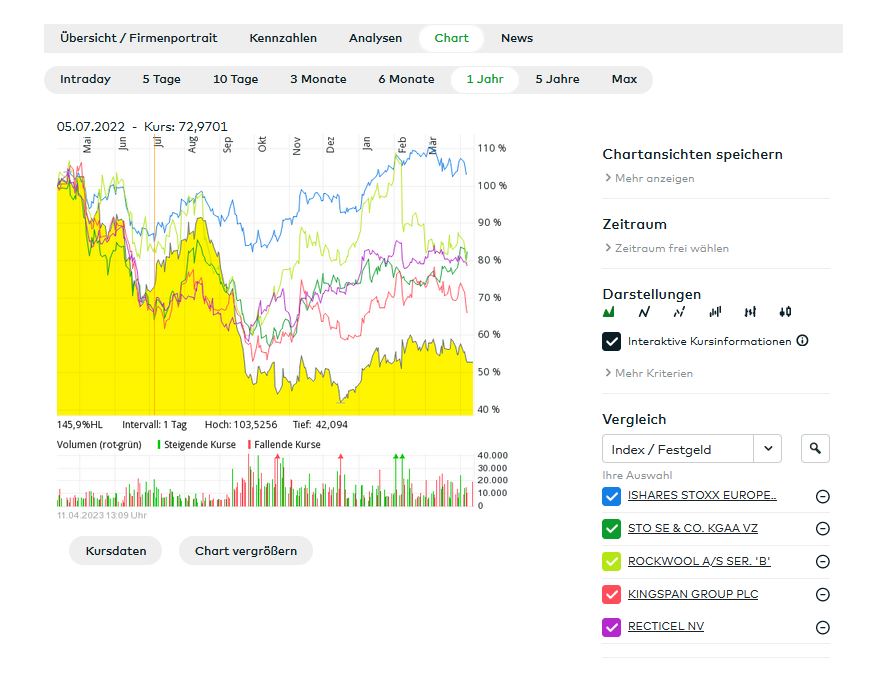Open info icon beside Interaktive Kursinformationen

click(802, 341)
